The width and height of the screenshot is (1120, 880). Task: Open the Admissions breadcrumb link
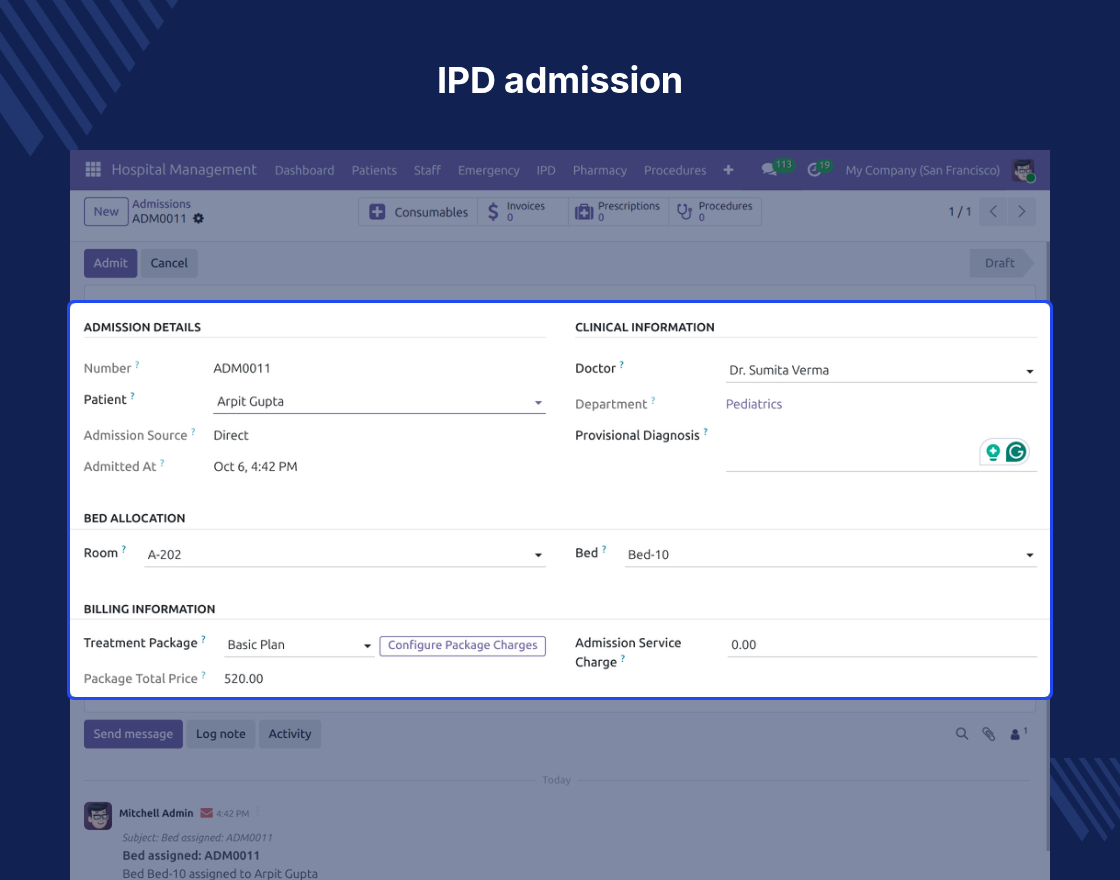pyautogui.click(x=161, y=204)
